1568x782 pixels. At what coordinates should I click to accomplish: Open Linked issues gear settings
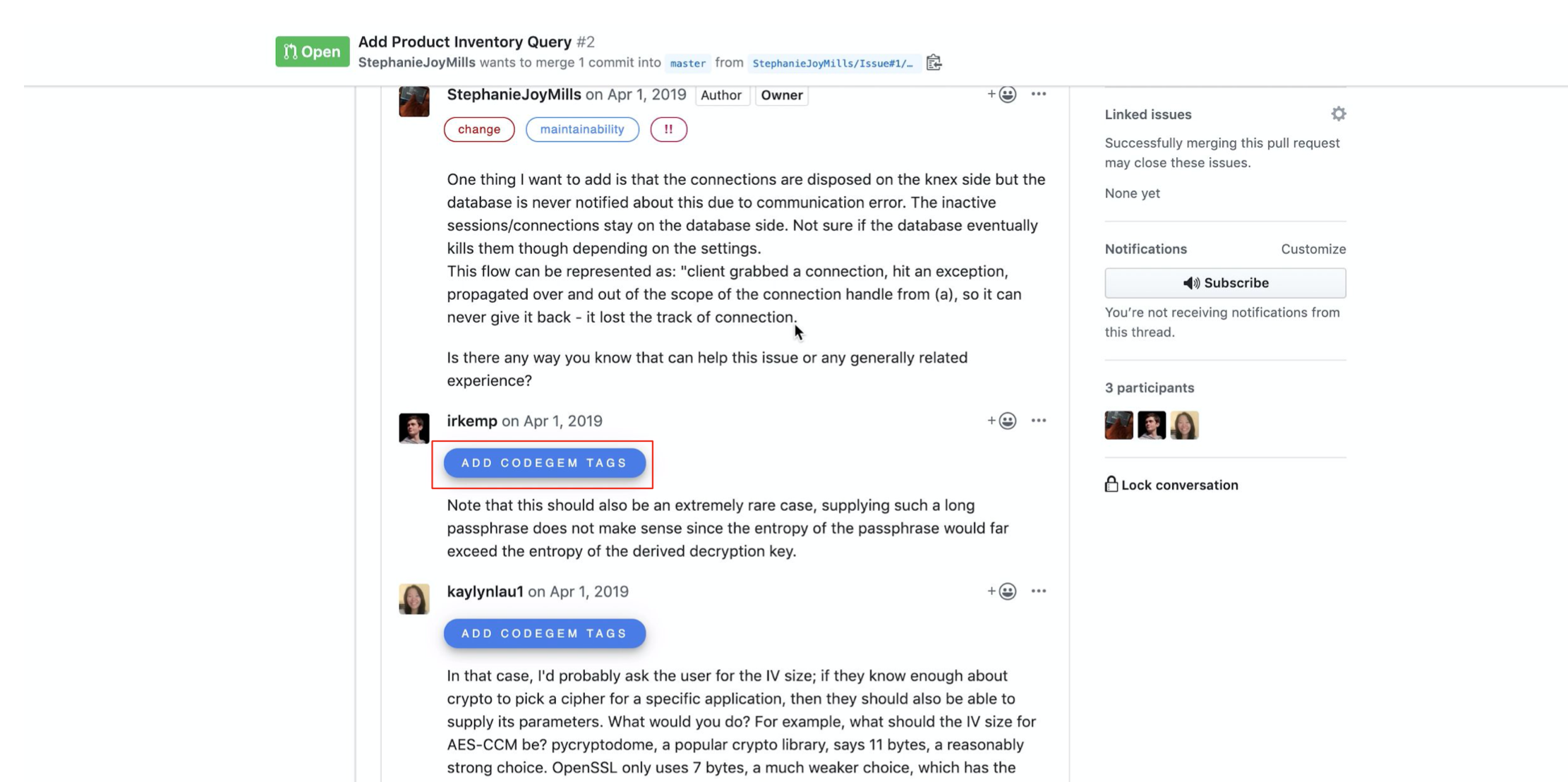pos(1338,114)
